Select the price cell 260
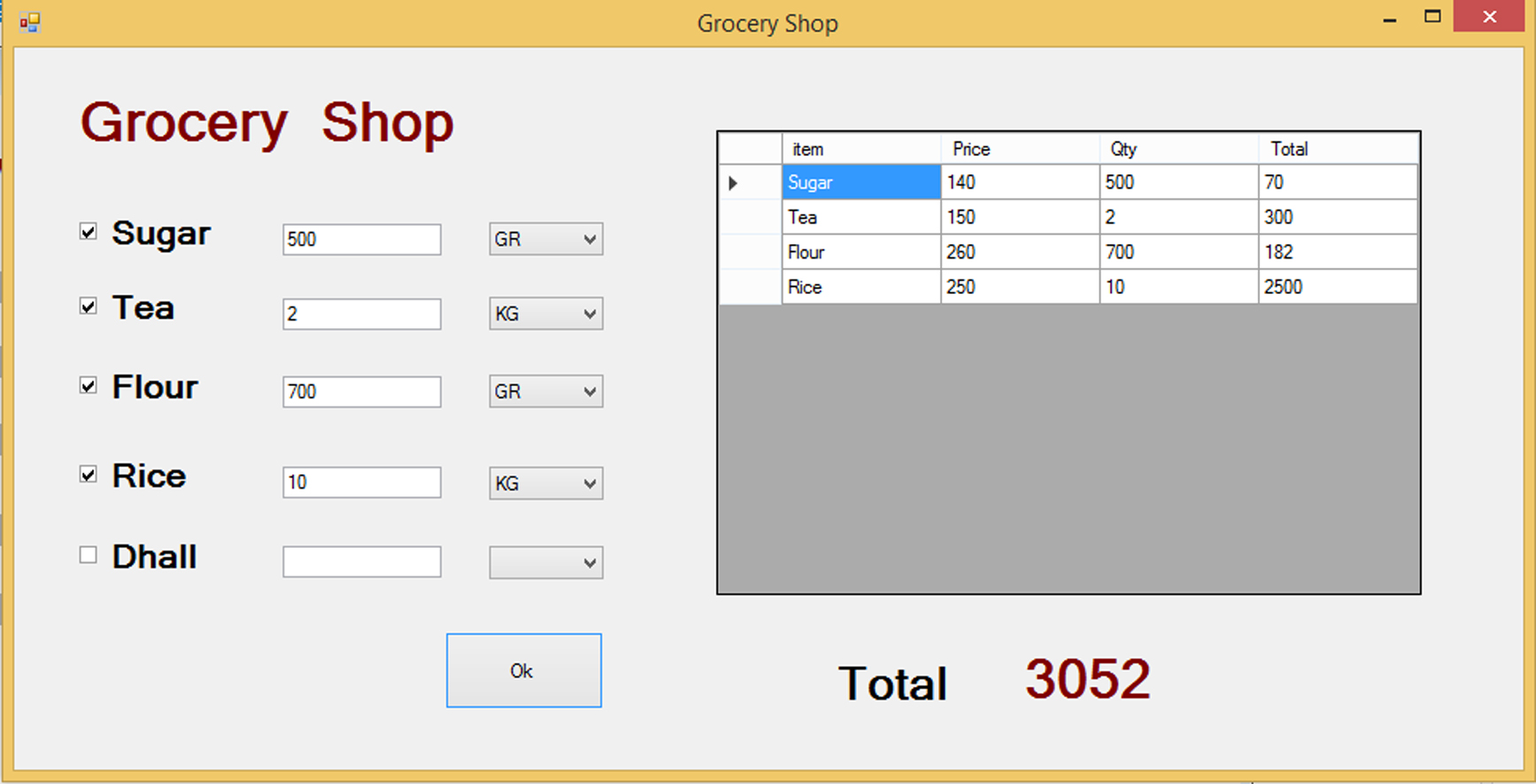This screenshot has height=784, width=1536. (1020, 252)
